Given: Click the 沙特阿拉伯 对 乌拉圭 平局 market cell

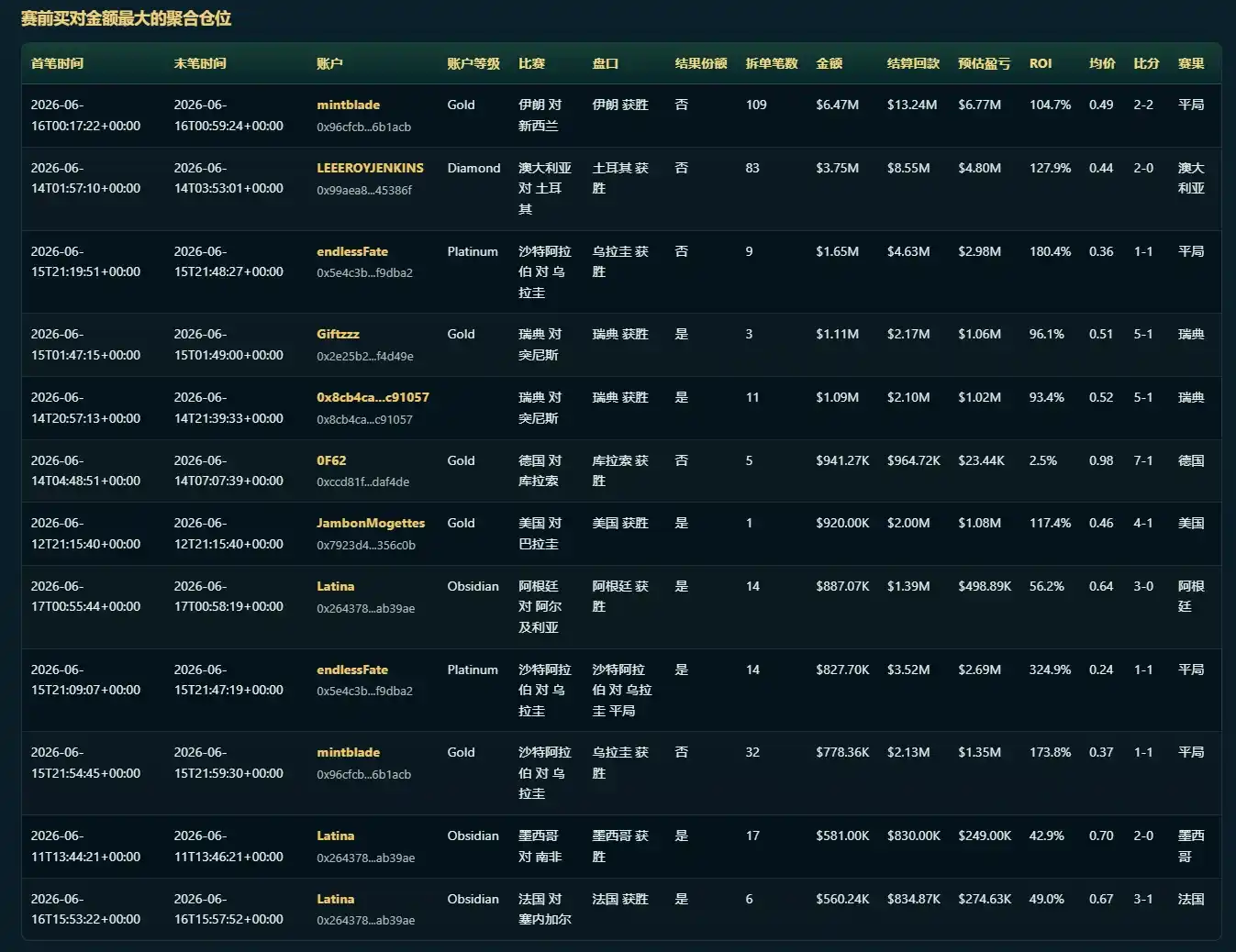Looking at the screenshot, I should point(622,690).
